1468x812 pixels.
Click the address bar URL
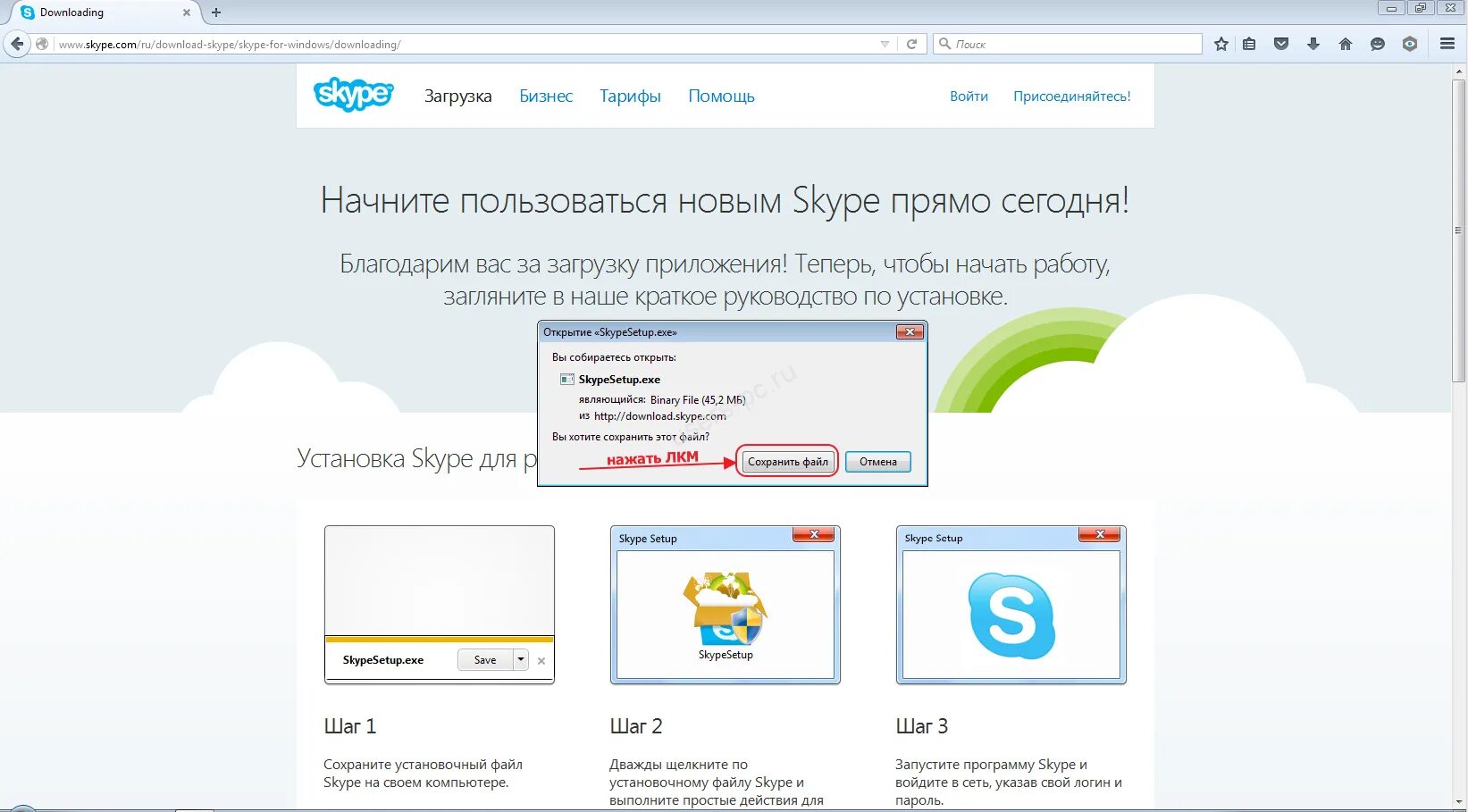tap(230, 44)
